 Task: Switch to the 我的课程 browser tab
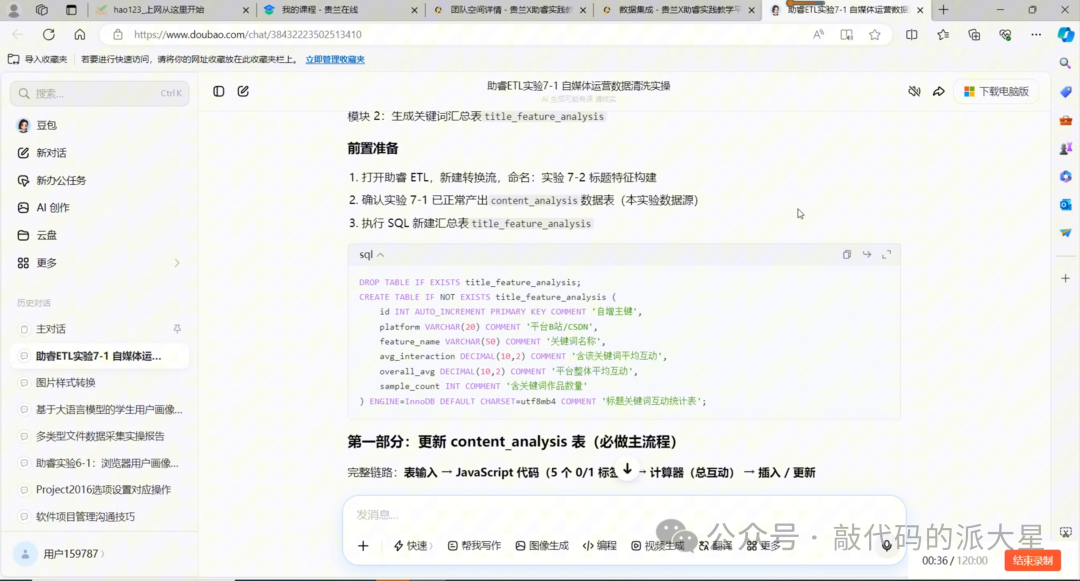pos(341,10)
